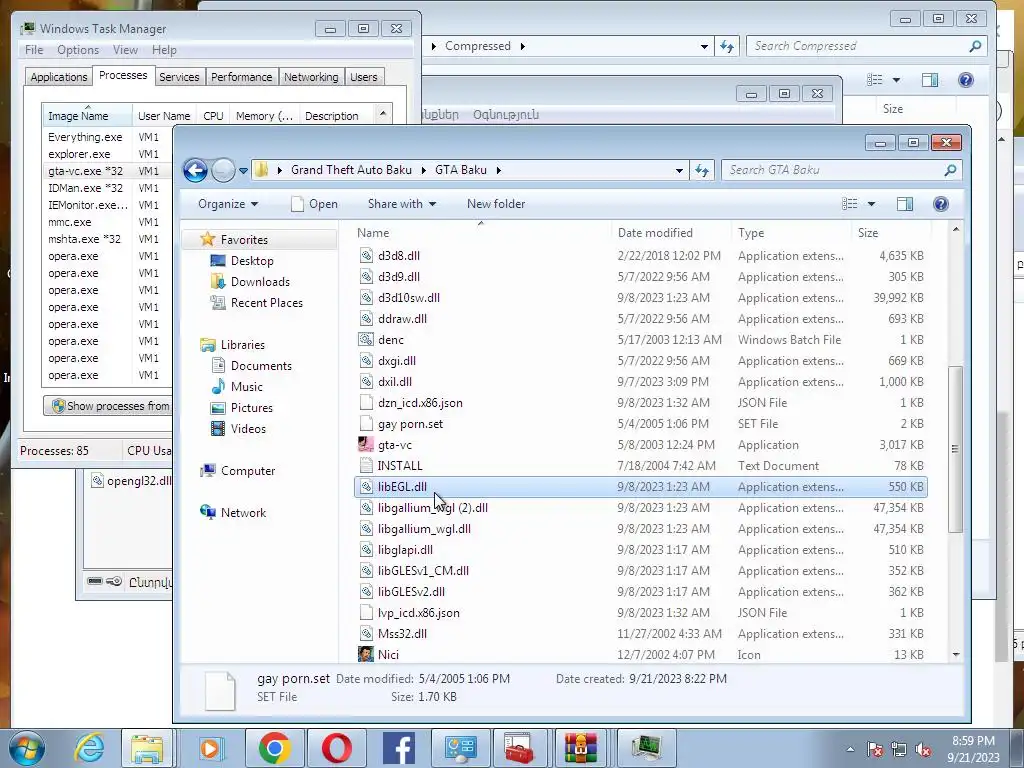Open Organize dropdown menu
Image resolution: width=1024 pixels, height=768 pixels.
228,204
